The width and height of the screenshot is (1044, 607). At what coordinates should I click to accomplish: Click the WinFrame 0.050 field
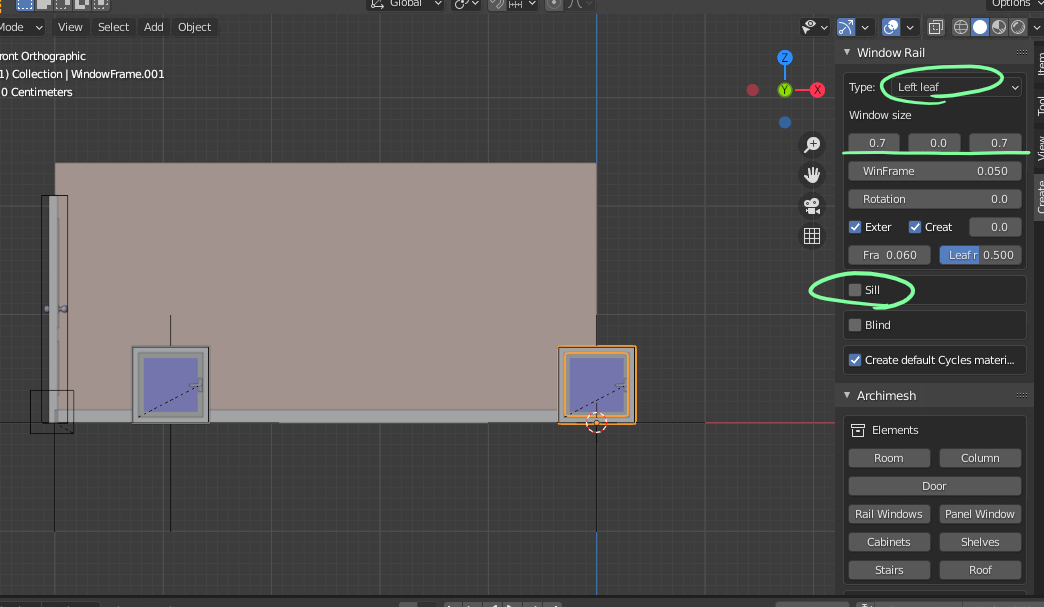click(935, 171)
